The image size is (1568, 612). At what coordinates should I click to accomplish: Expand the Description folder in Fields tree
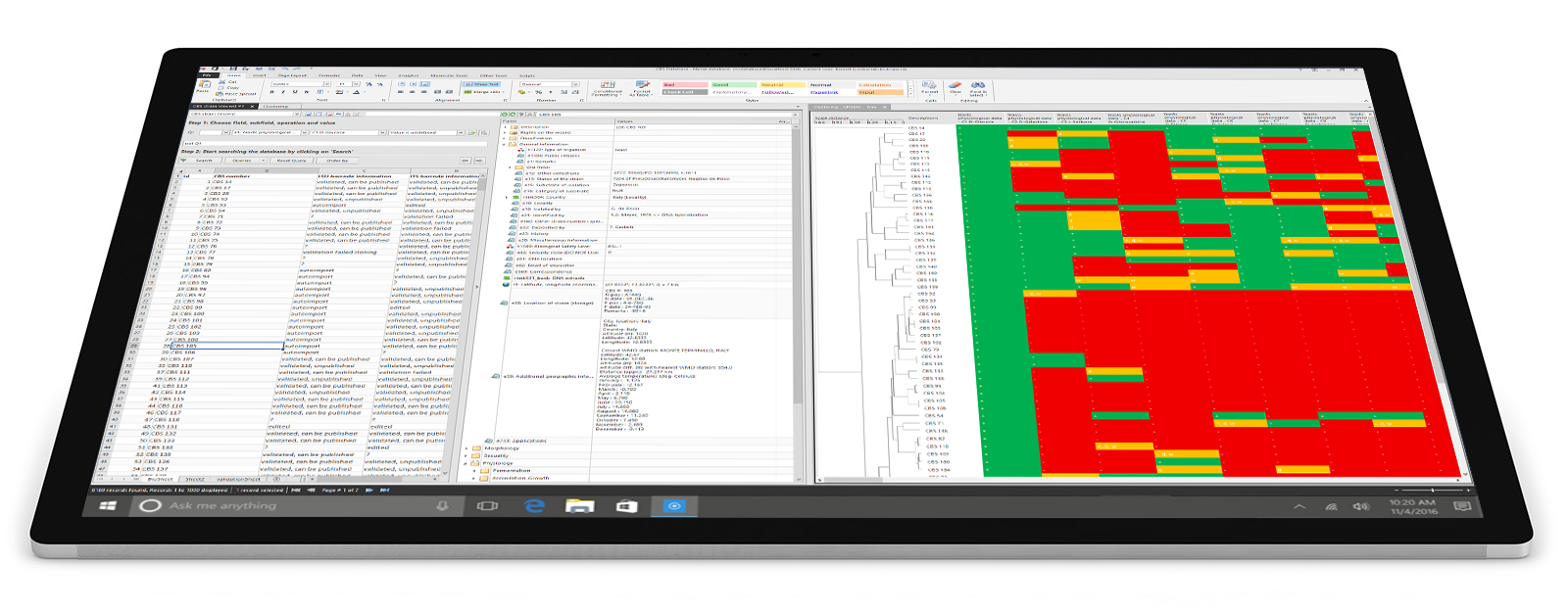[x=507, y=127]
